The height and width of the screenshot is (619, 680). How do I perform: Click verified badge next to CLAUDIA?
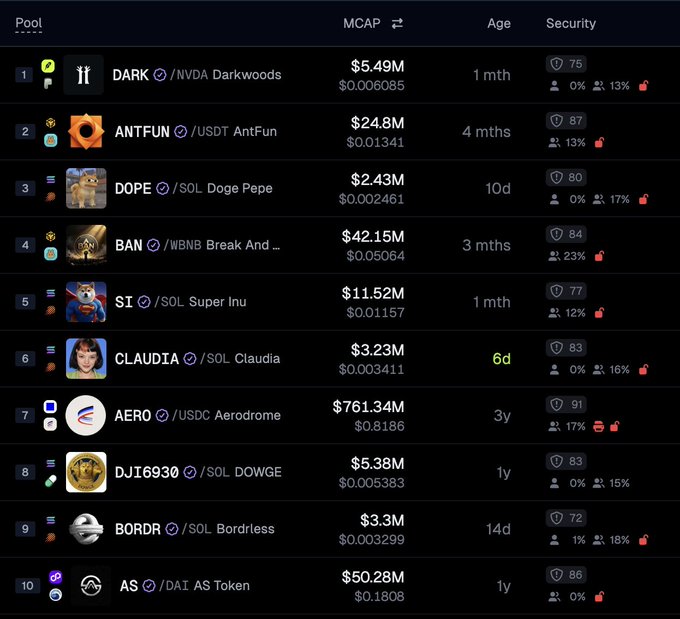coord(190,359)
